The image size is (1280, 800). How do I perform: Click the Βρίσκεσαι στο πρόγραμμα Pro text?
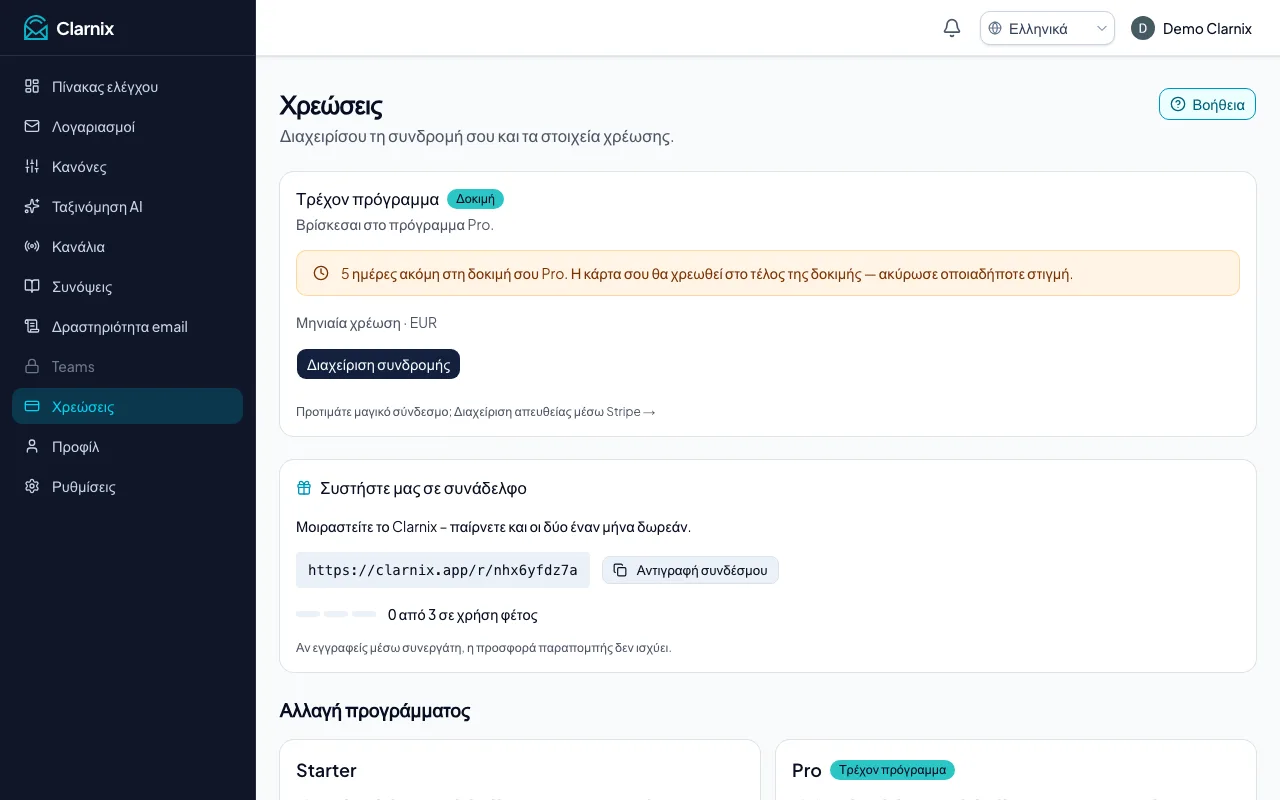395,225
